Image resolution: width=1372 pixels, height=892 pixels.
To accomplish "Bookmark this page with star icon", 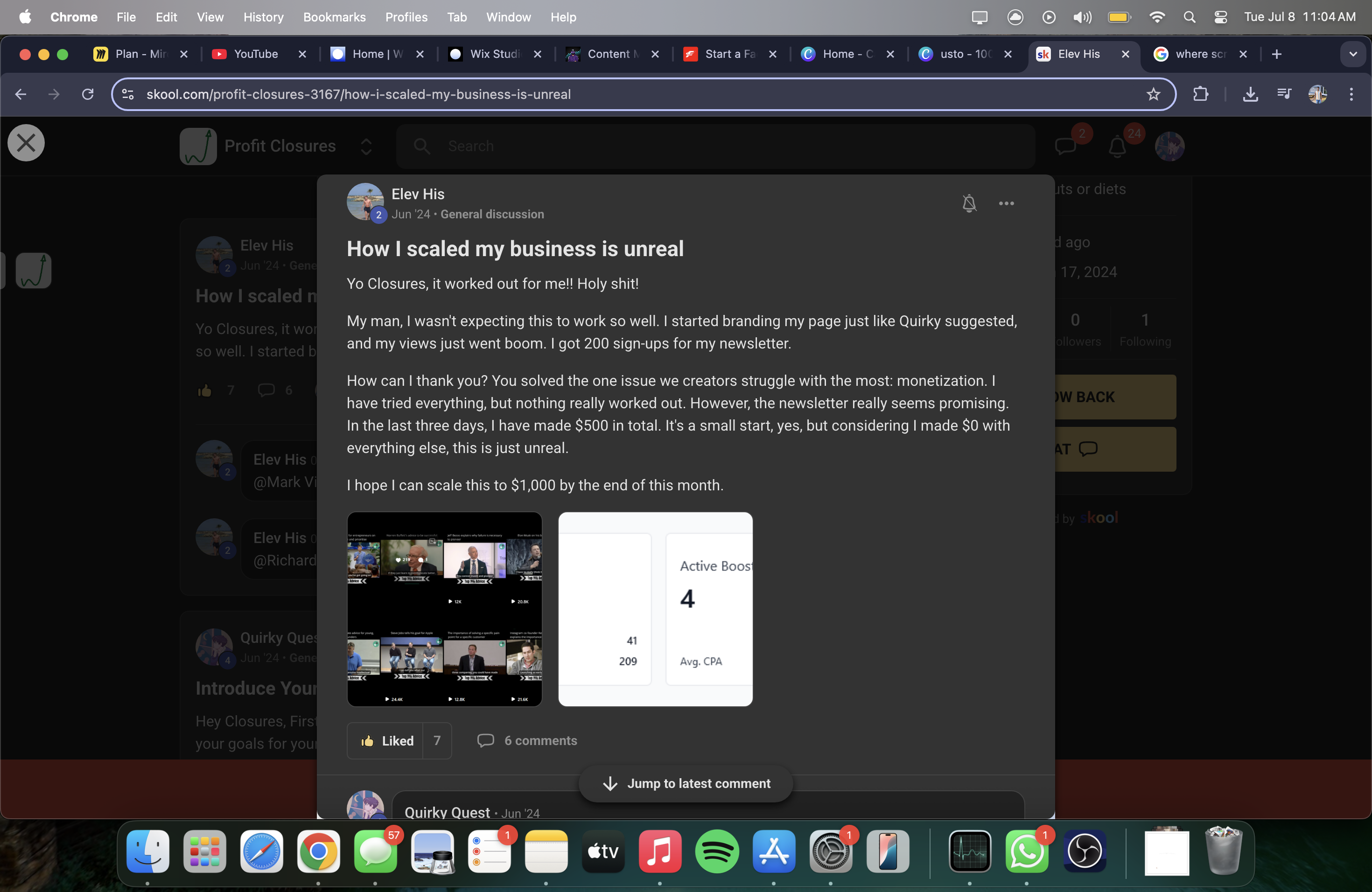I will (1153, 95).
